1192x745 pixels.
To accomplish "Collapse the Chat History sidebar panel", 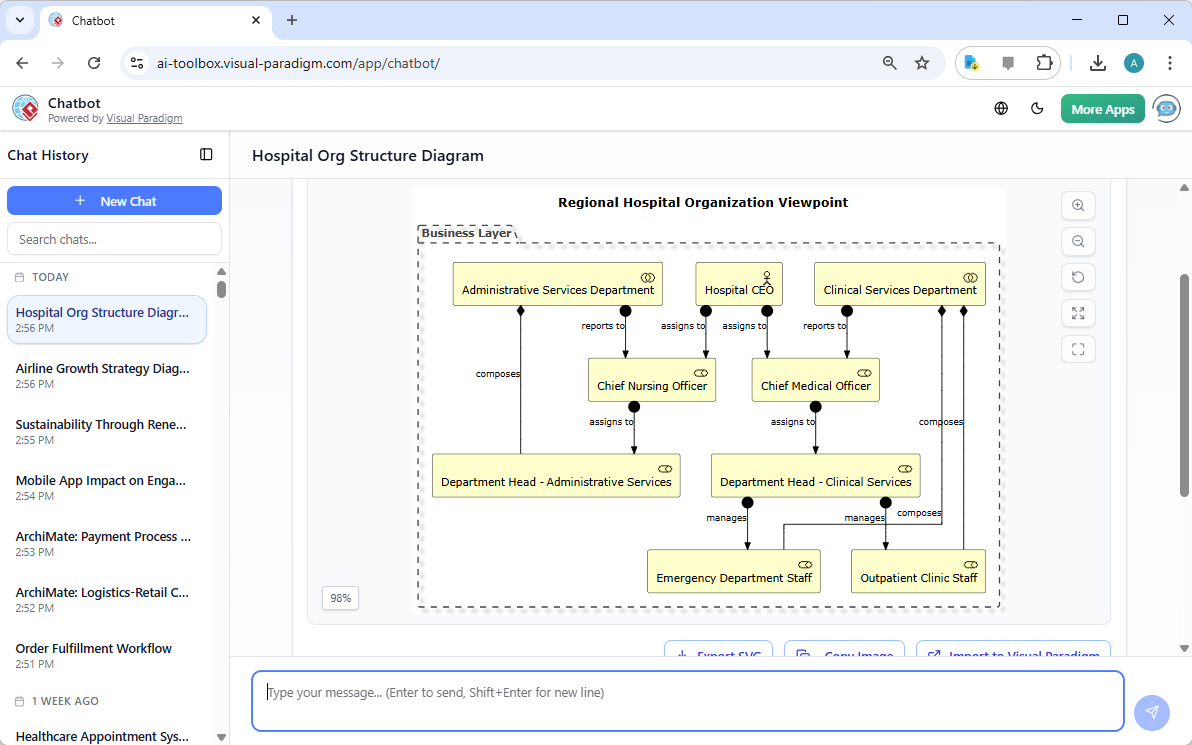I will click(x=206, y=155).
